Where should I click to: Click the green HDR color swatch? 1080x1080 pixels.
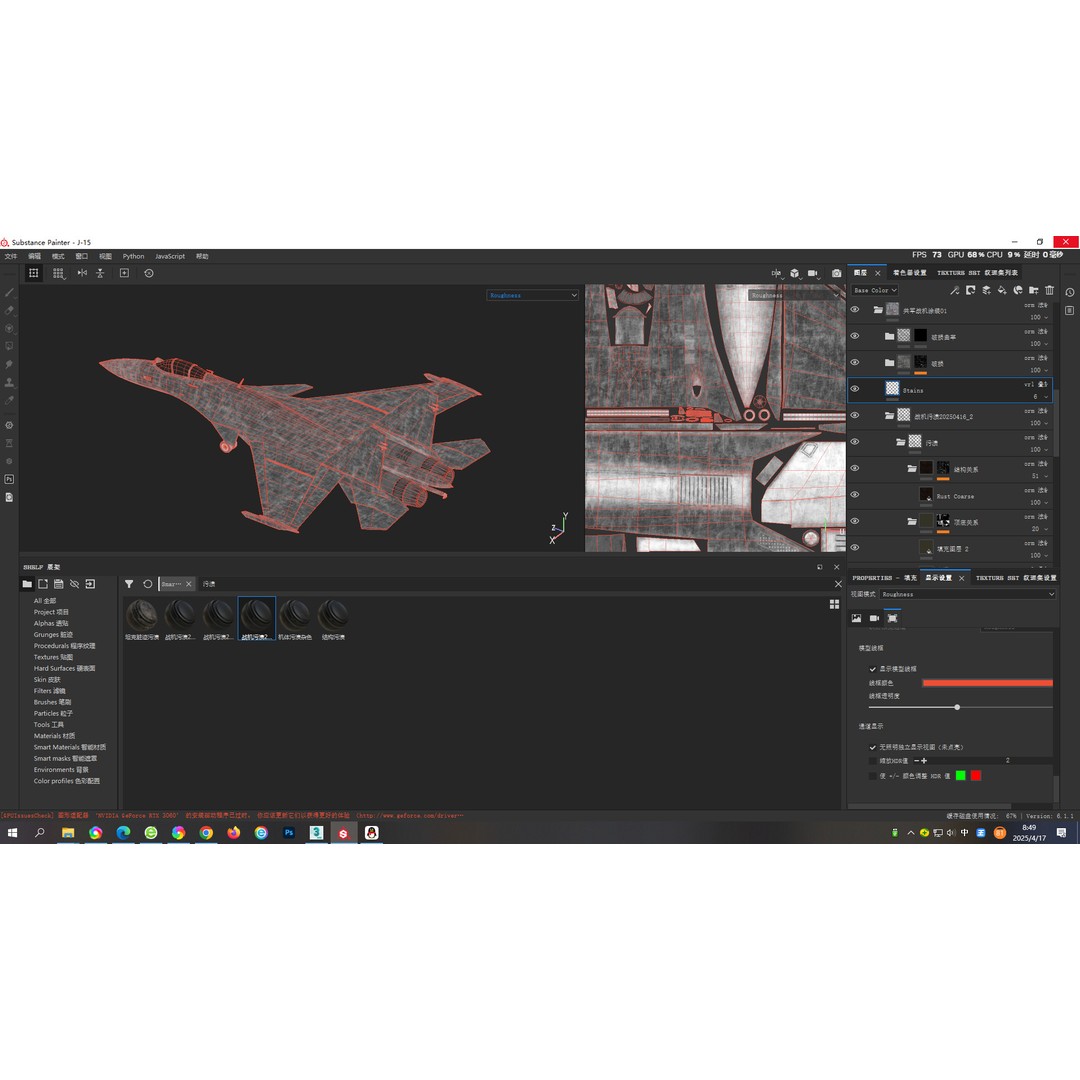tap(961, 776)
